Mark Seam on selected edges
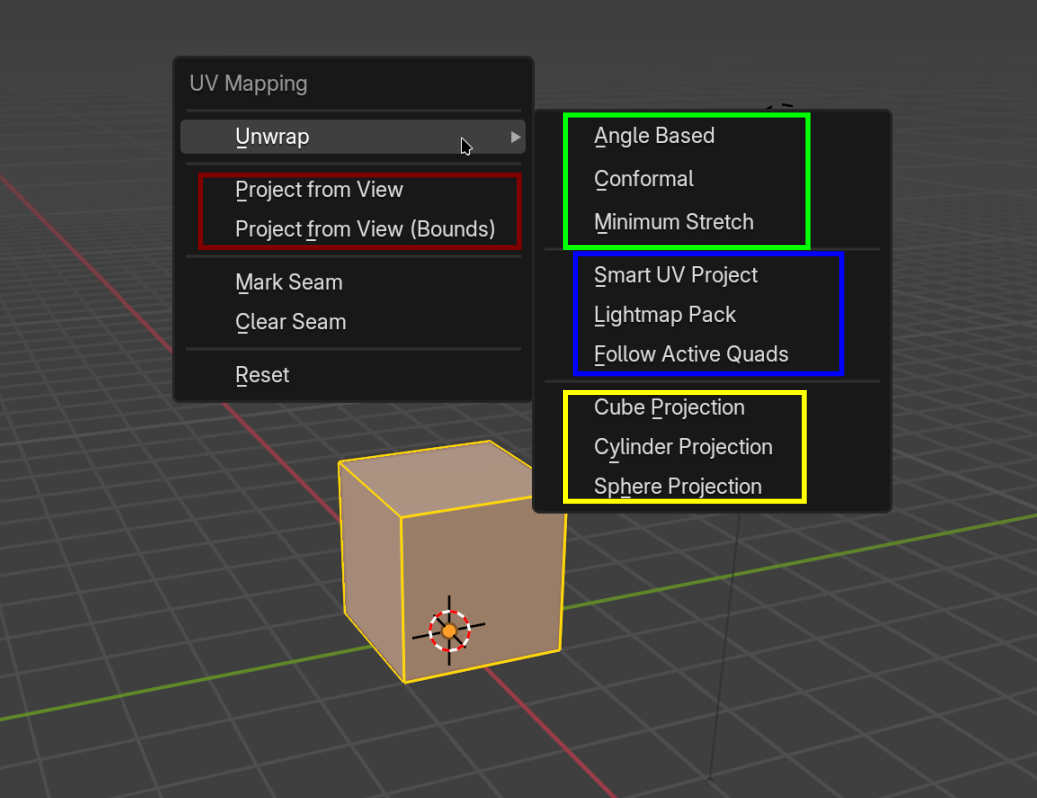1037x798 pixels. (x=289, y=283)
